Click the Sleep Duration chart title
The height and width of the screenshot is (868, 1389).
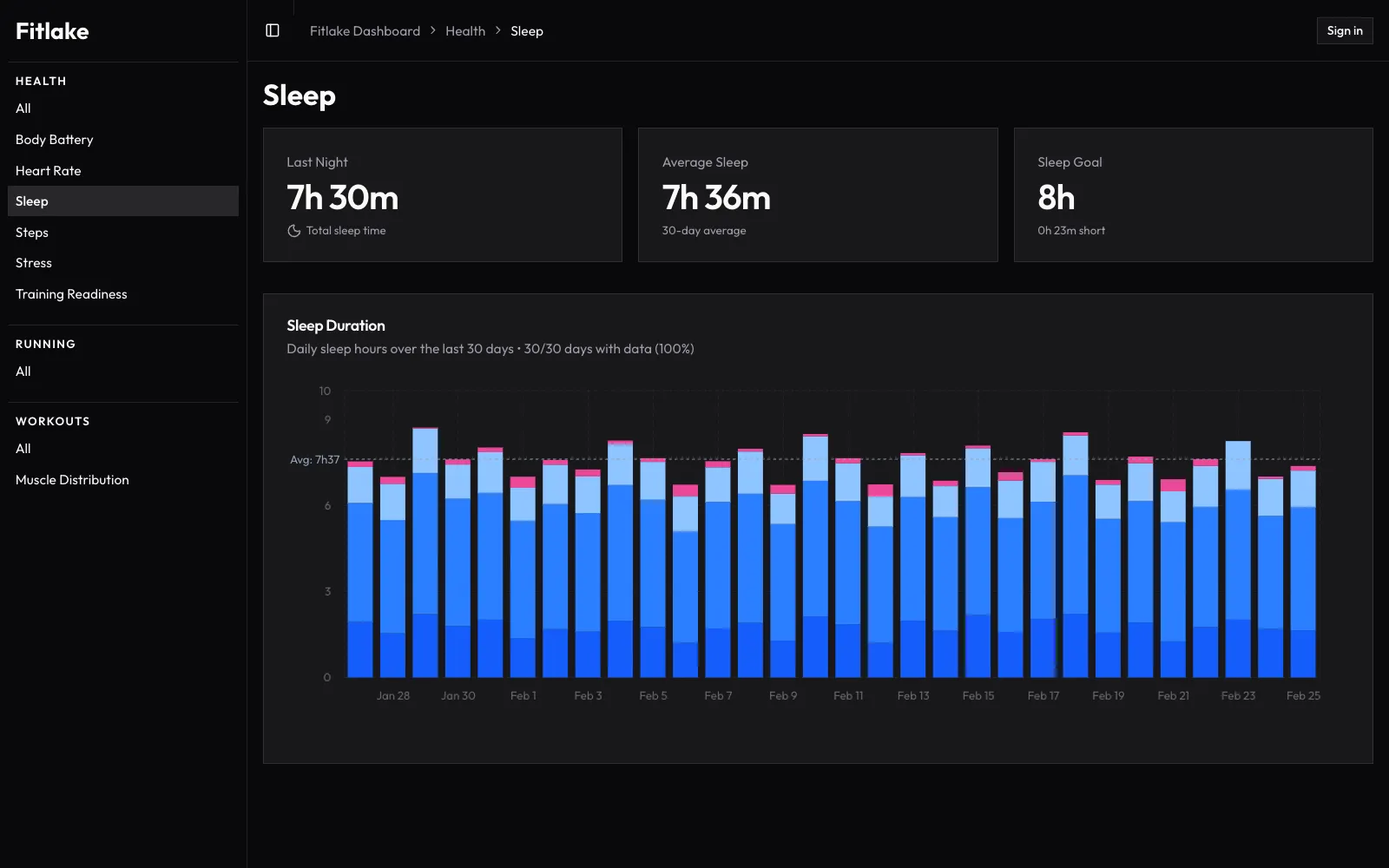336,325
